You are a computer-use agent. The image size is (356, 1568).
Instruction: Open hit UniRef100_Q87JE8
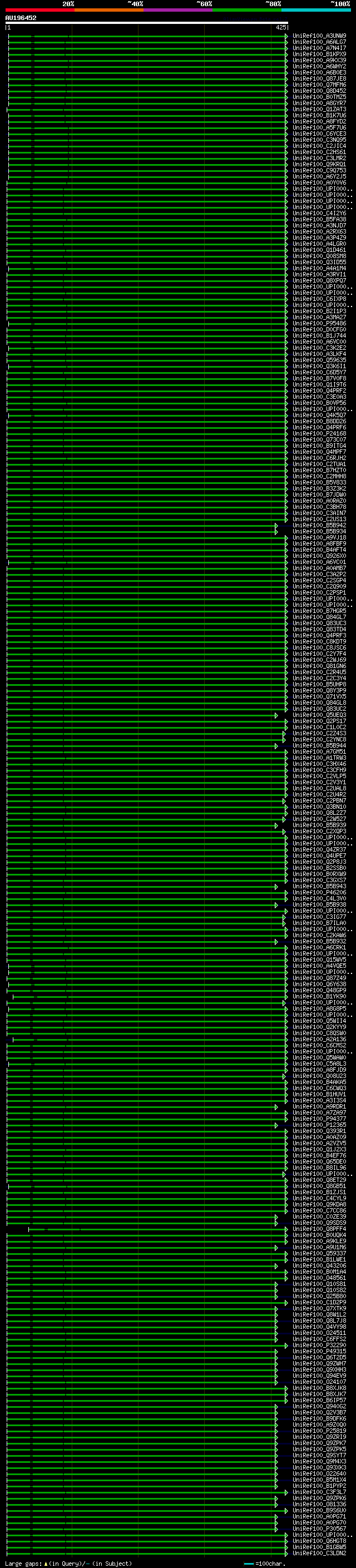point(319,78)
